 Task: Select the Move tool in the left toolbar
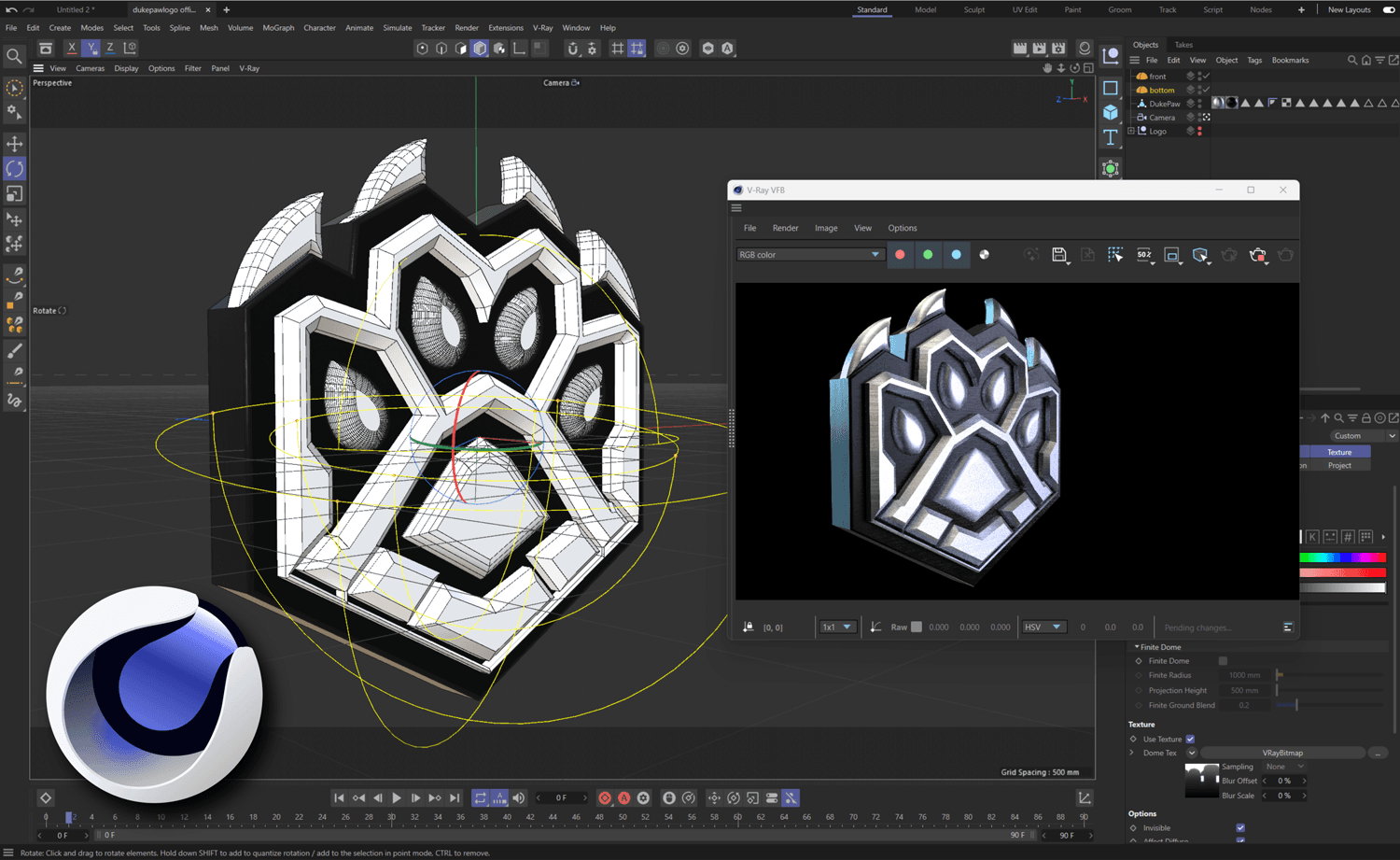coord(15,143)
